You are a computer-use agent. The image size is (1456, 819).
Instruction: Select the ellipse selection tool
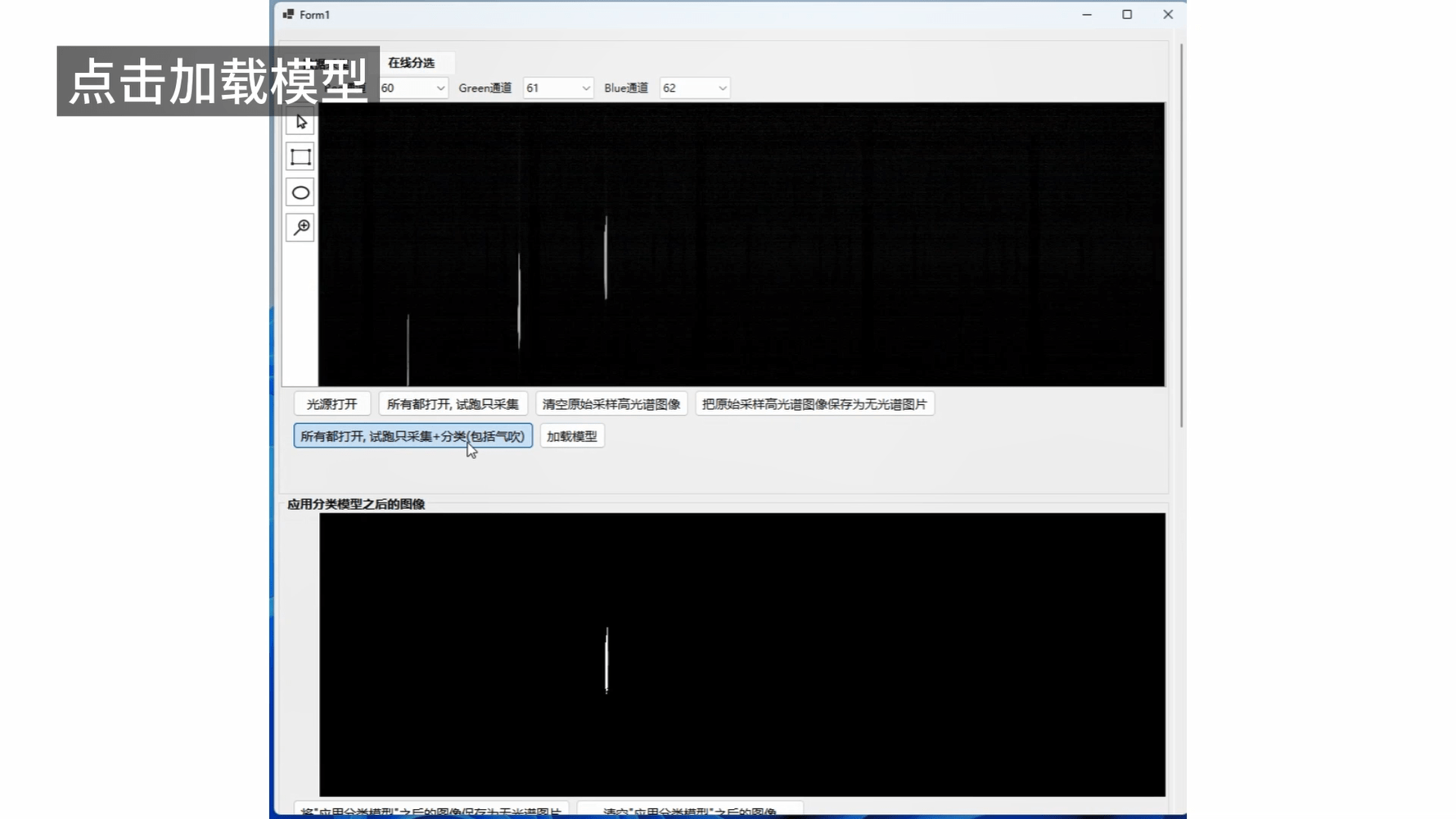coord(300,192)
